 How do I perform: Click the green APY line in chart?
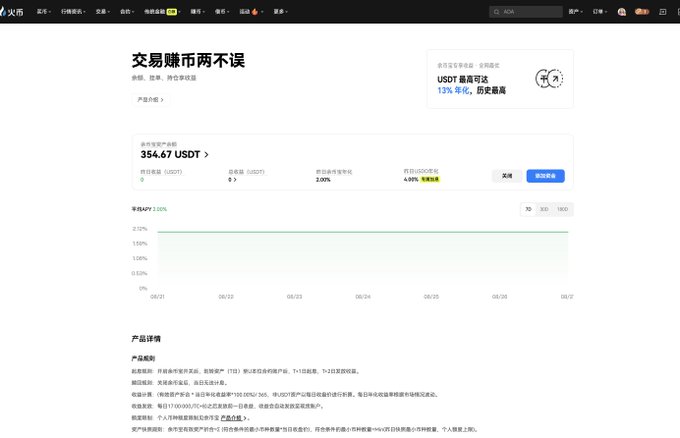point(363,232)
